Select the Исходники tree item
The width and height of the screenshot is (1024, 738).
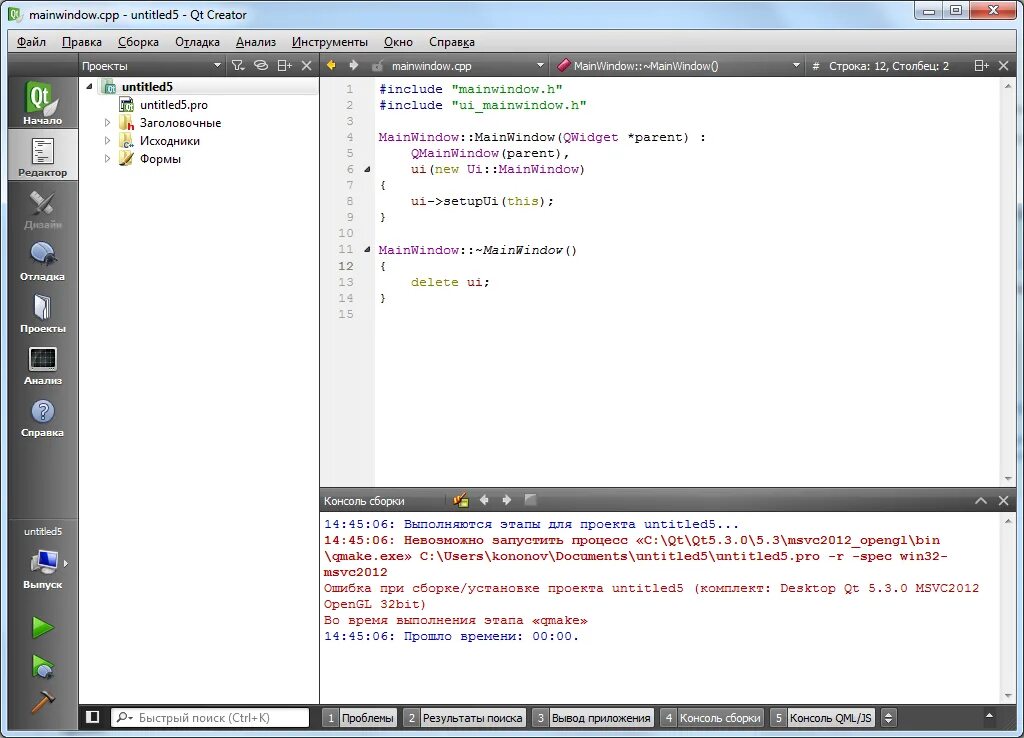click(170, 140)
